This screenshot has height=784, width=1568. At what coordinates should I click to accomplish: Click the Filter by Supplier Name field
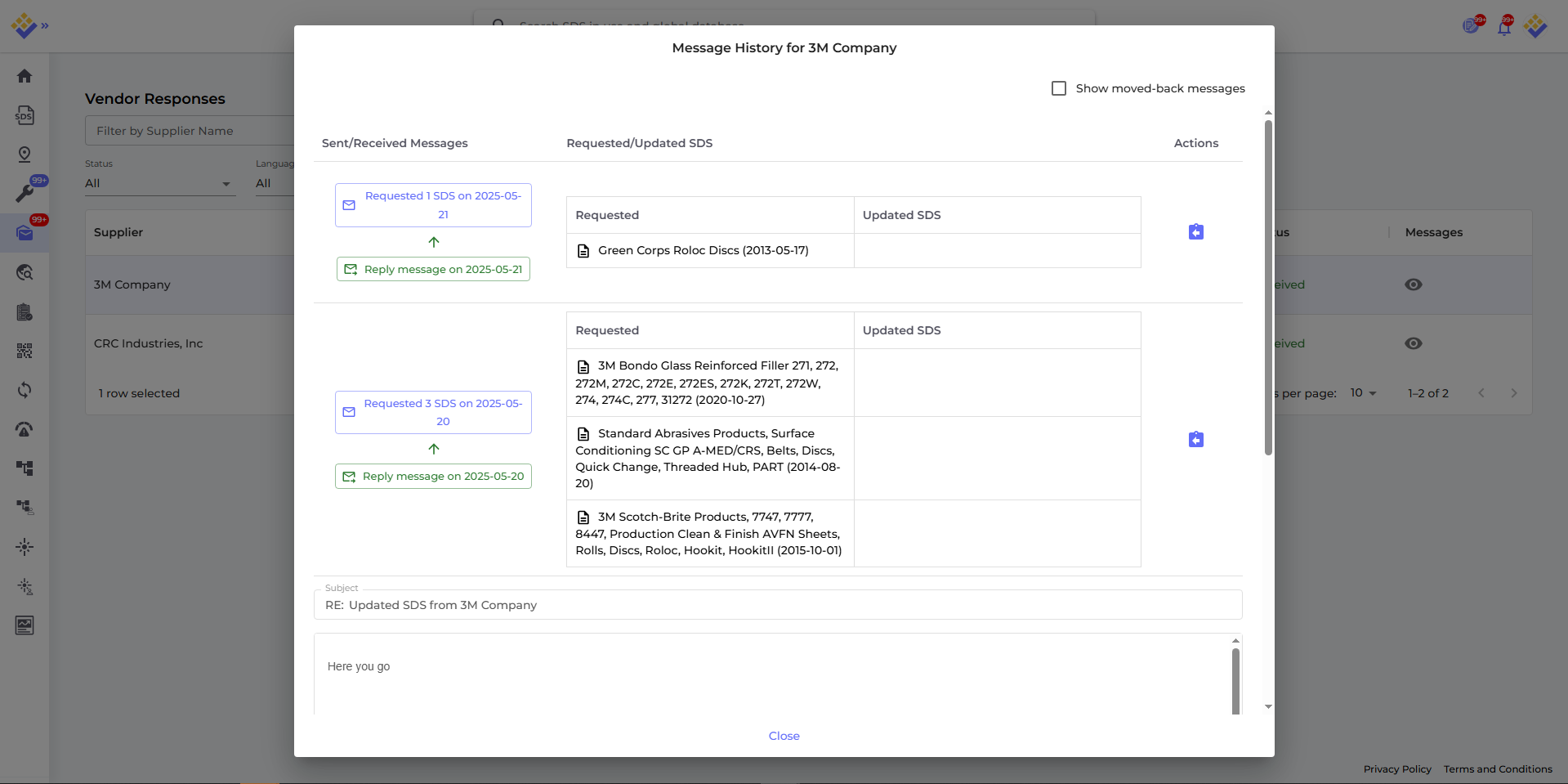190,131
